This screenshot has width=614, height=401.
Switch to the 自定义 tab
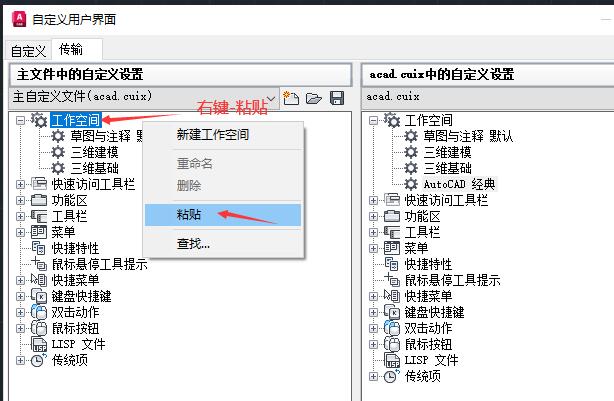click(x=28, y=51)
